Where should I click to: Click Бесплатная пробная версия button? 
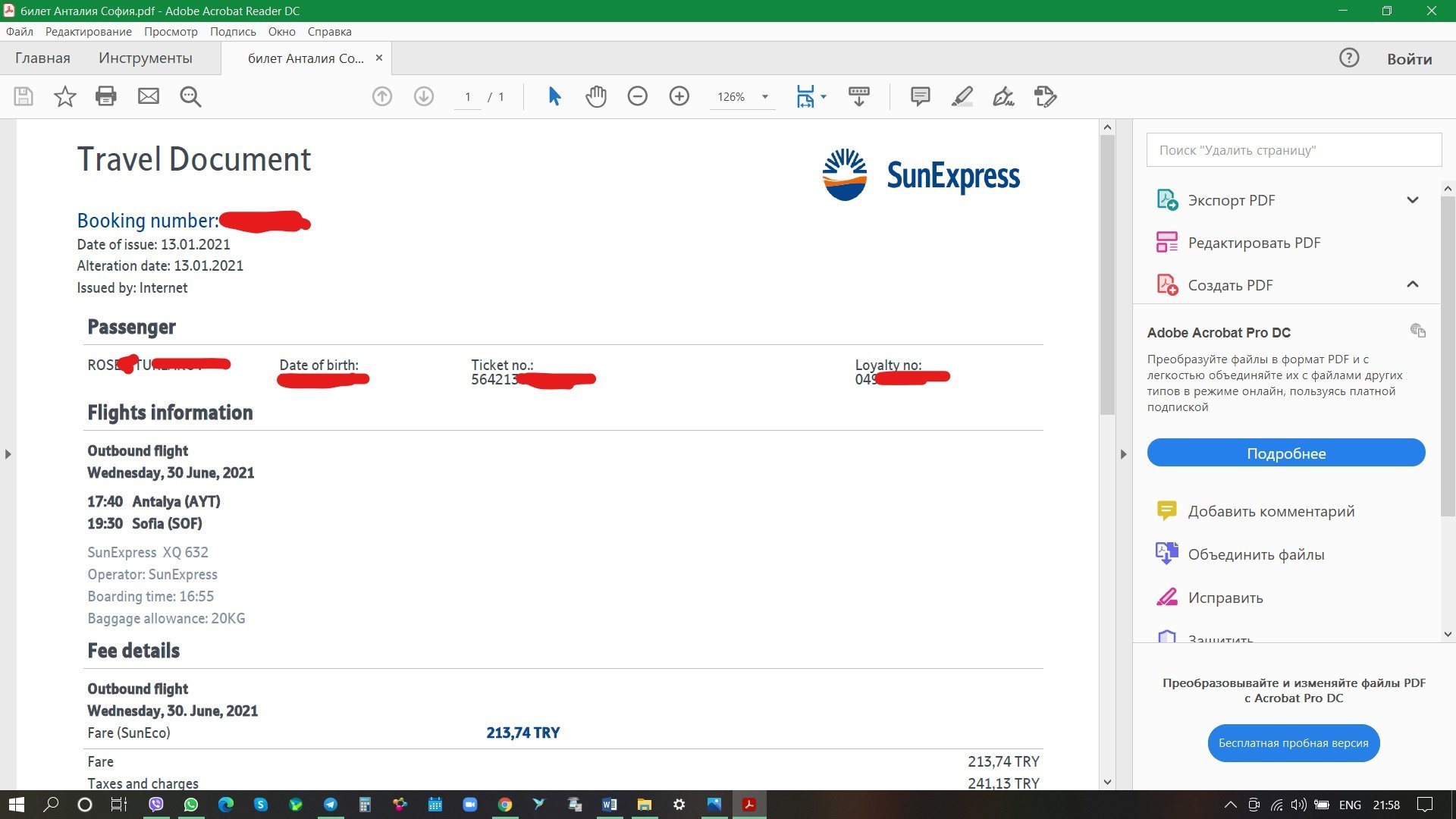(1293, 743)
